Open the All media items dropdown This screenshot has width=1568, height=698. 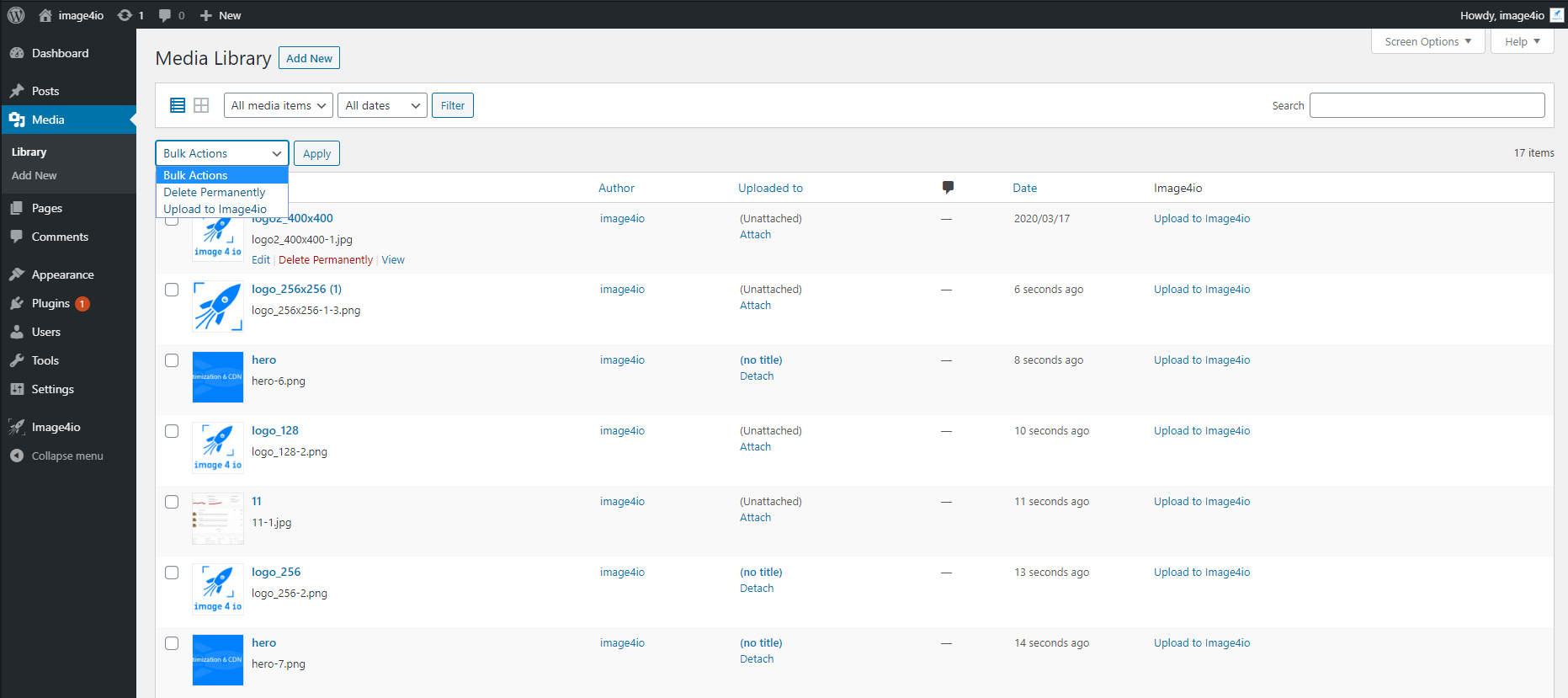click(279, 105)
